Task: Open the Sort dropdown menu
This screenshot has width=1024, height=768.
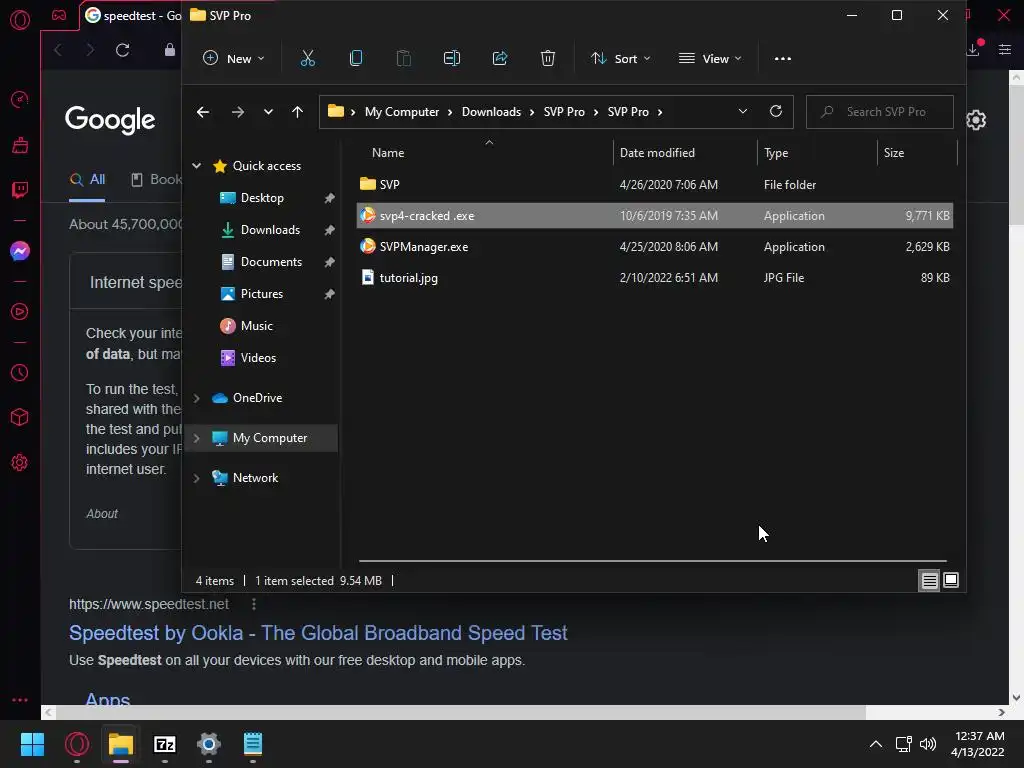Action: (x=620, y=59)
